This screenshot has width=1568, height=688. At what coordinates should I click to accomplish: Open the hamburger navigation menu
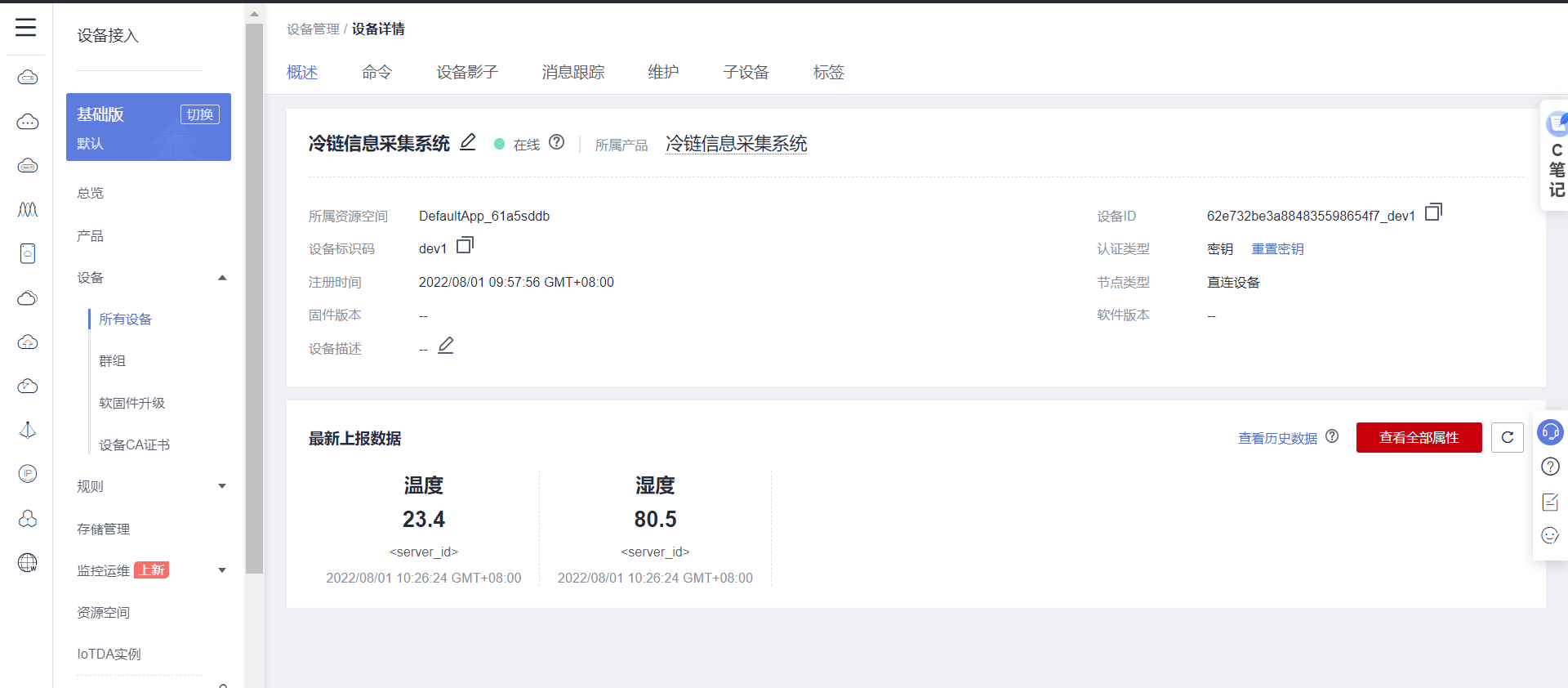(26, 27)
